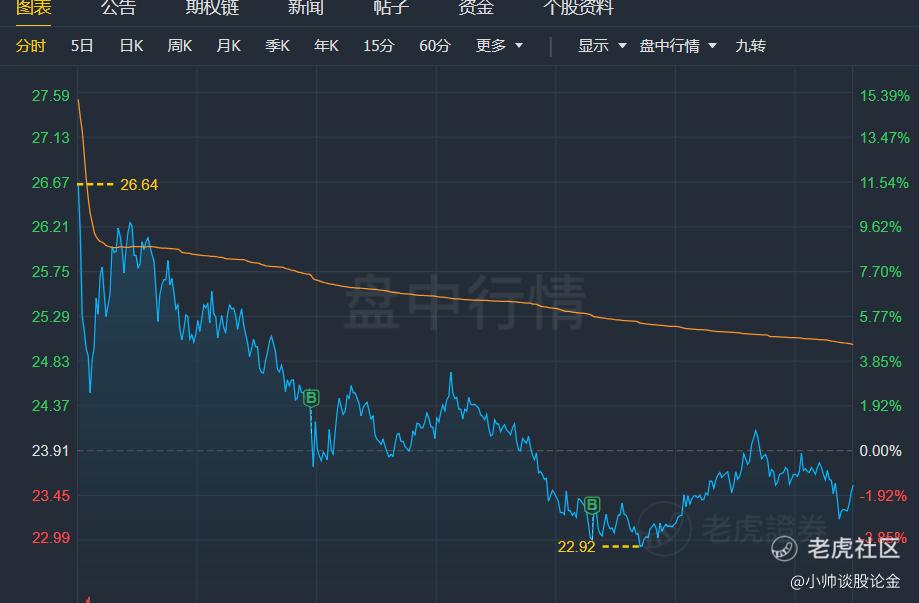The height and width of the screenshot is (603, 919).
Task: Click the 26.64 high price label
Action: coord(139,185)
